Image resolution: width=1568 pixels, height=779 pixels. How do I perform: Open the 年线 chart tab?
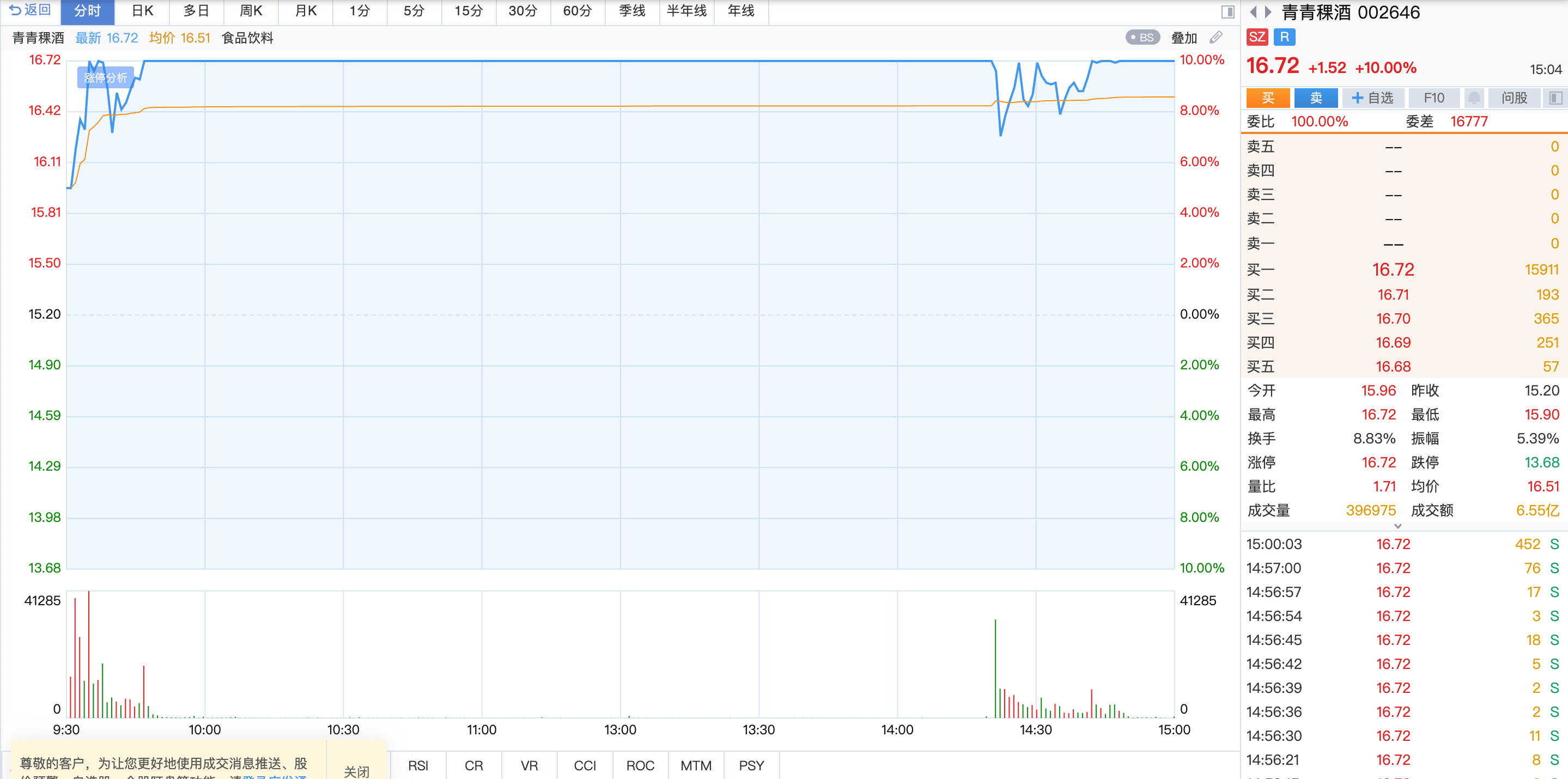click(741, 11)
